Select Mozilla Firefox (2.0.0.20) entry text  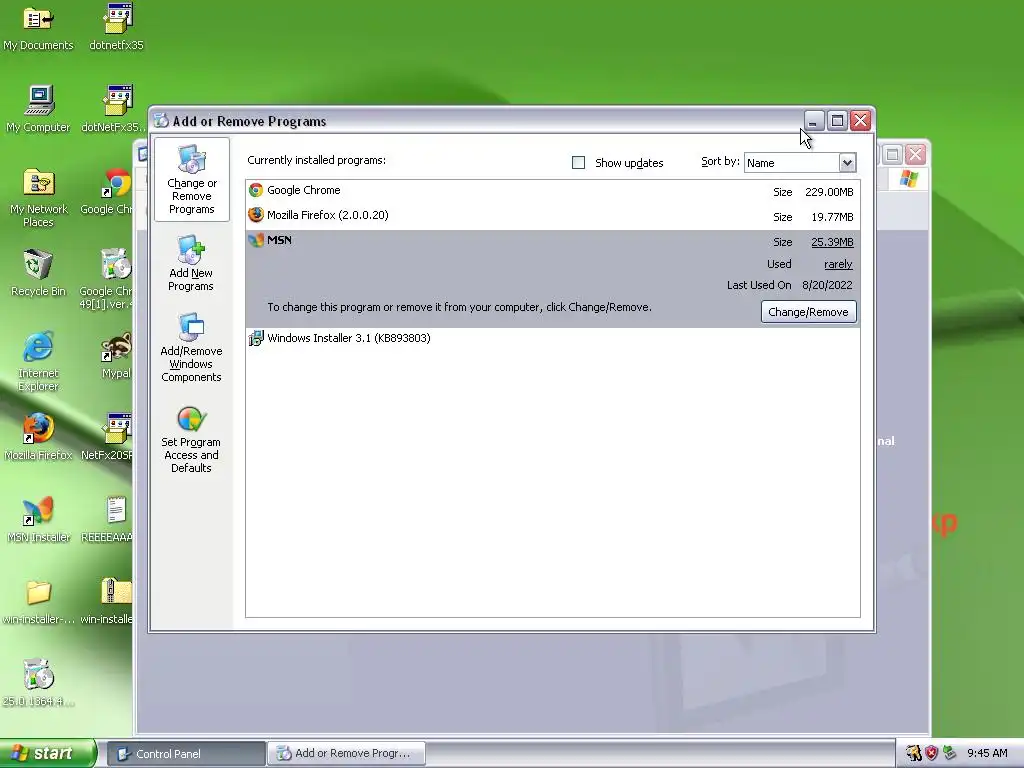328,215
